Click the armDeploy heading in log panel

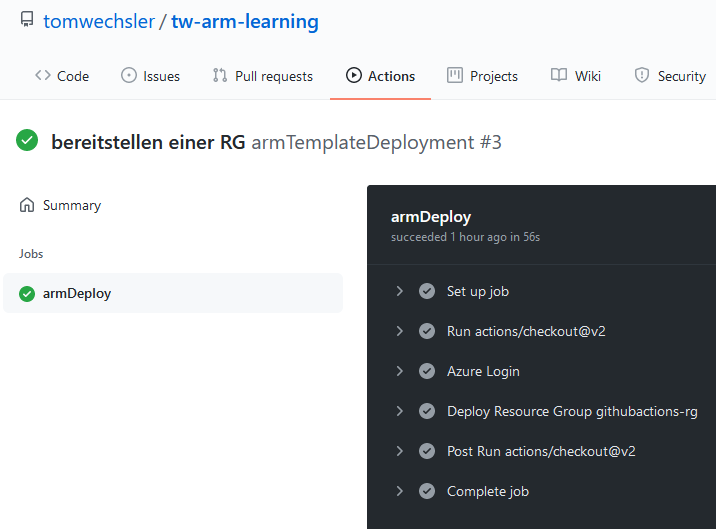[431, 217]
